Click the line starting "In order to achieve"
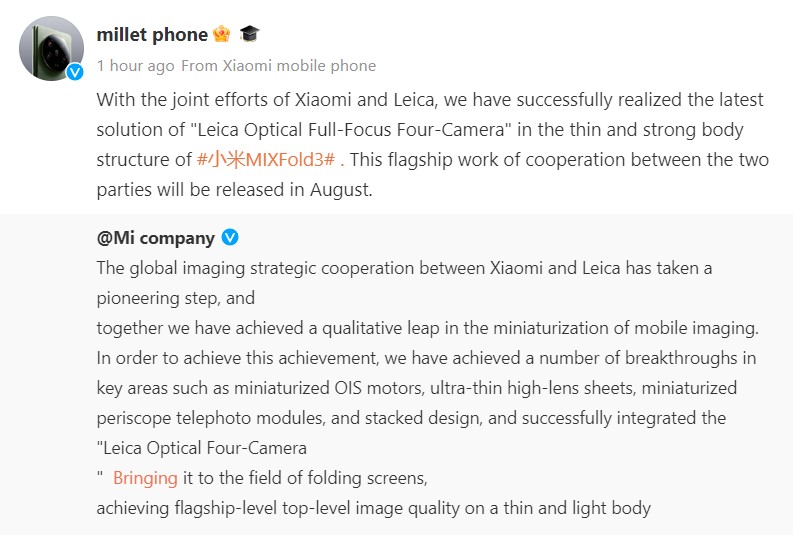 [x=426, y=358]
